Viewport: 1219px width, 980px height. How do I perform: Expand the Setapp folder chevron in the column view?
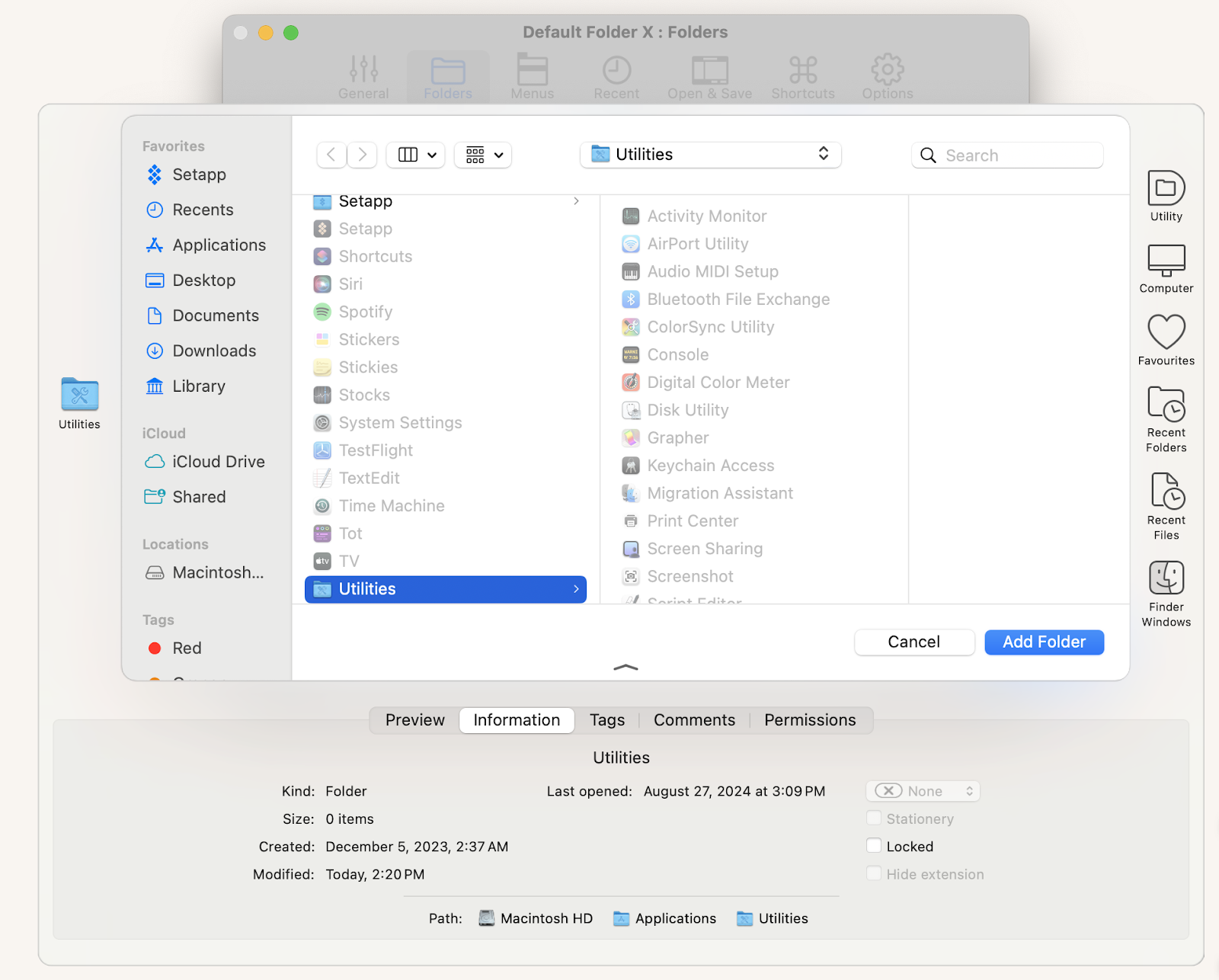(x=576, y=201)
